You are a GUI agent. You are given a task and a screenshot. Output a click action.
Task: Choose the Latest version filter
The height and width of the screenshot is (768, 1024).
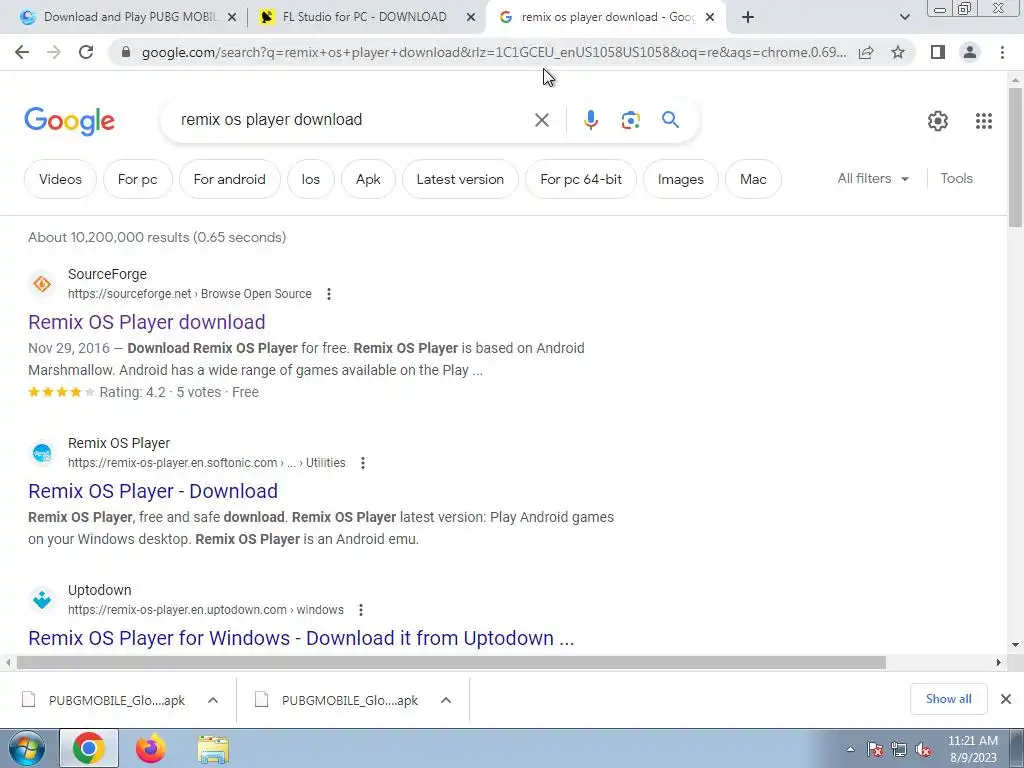[x=460, y=179]
